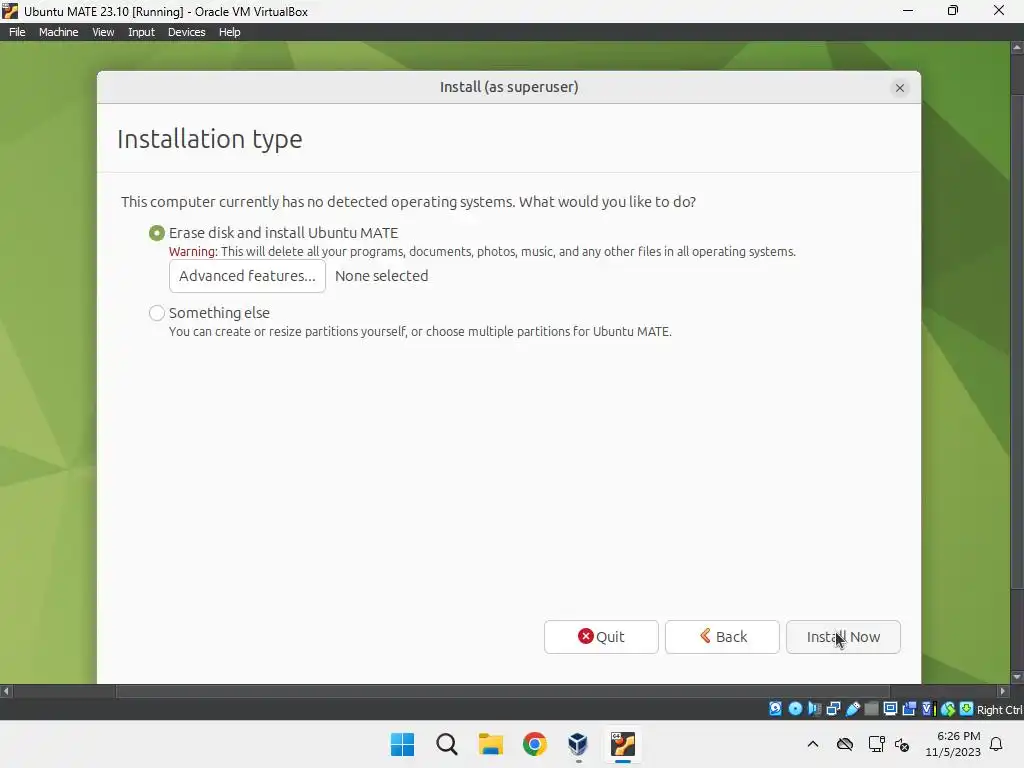Minimize the VirtualBox VM window
The image size is (1024, 768).
[x=908, y=10]
